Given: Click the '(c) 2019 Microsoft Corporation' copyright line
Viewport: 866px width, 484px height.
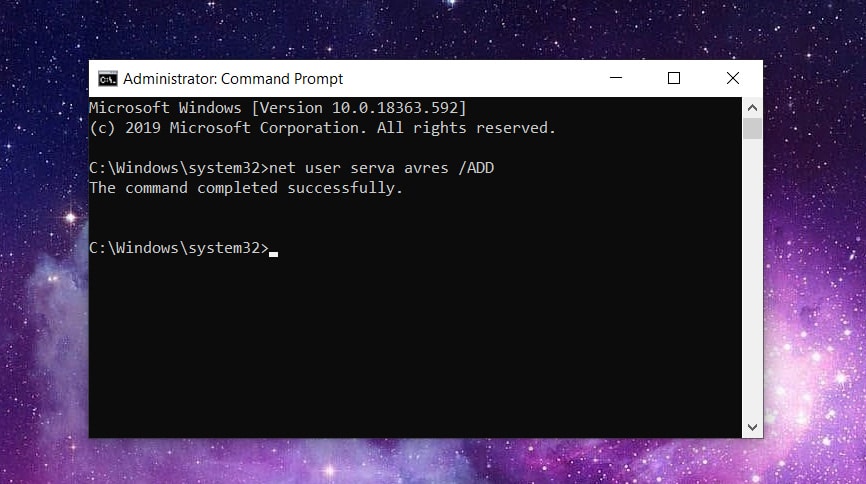Looking at the screenshot, I should (323, 128).
